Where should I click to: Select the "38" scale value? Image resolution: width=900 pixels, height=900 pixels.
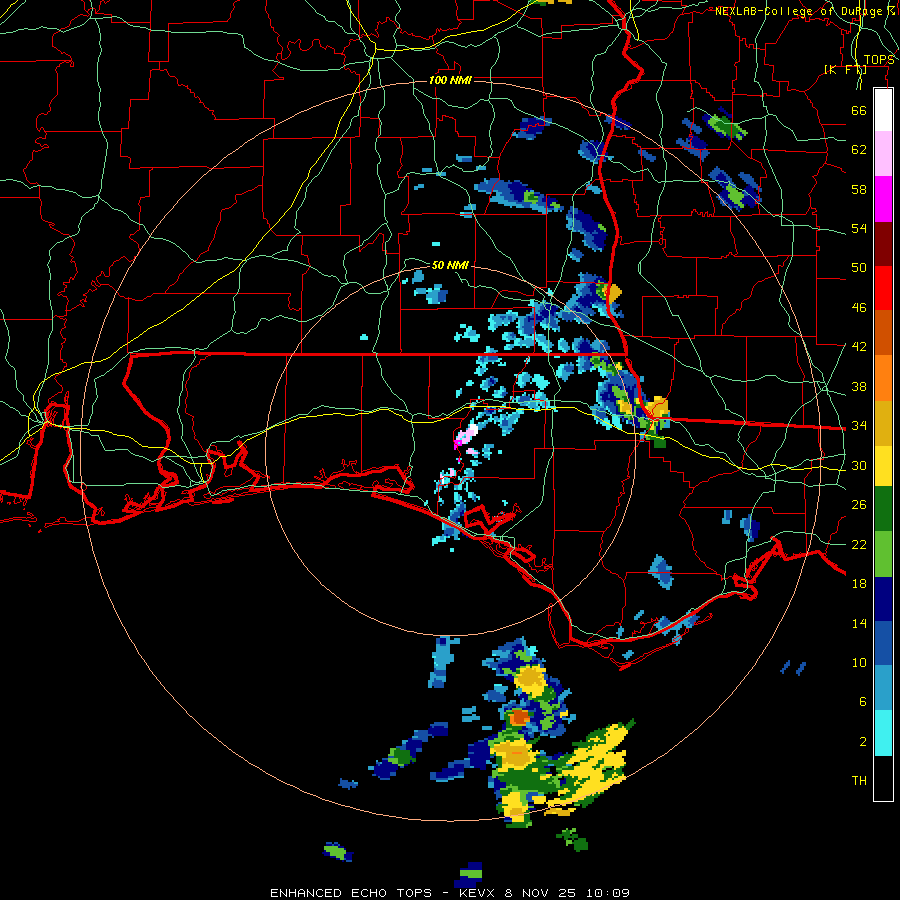(x=859, y=386)
